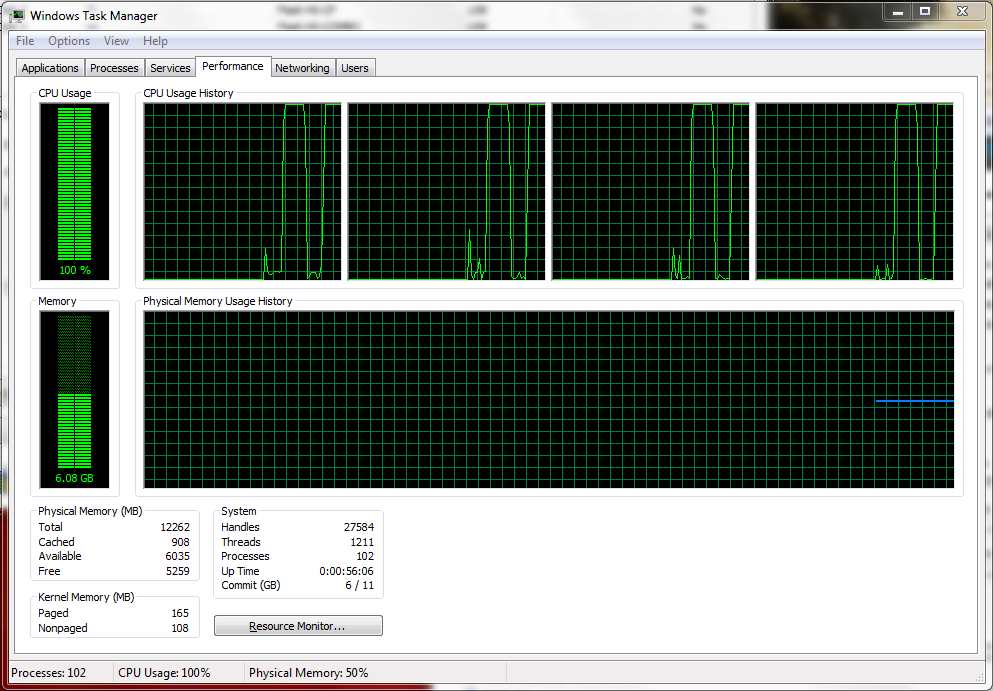Screen dimensions: 993x691
Task: Click the Physical Memory Usage History graph
Action: click(x=549, y=400)
